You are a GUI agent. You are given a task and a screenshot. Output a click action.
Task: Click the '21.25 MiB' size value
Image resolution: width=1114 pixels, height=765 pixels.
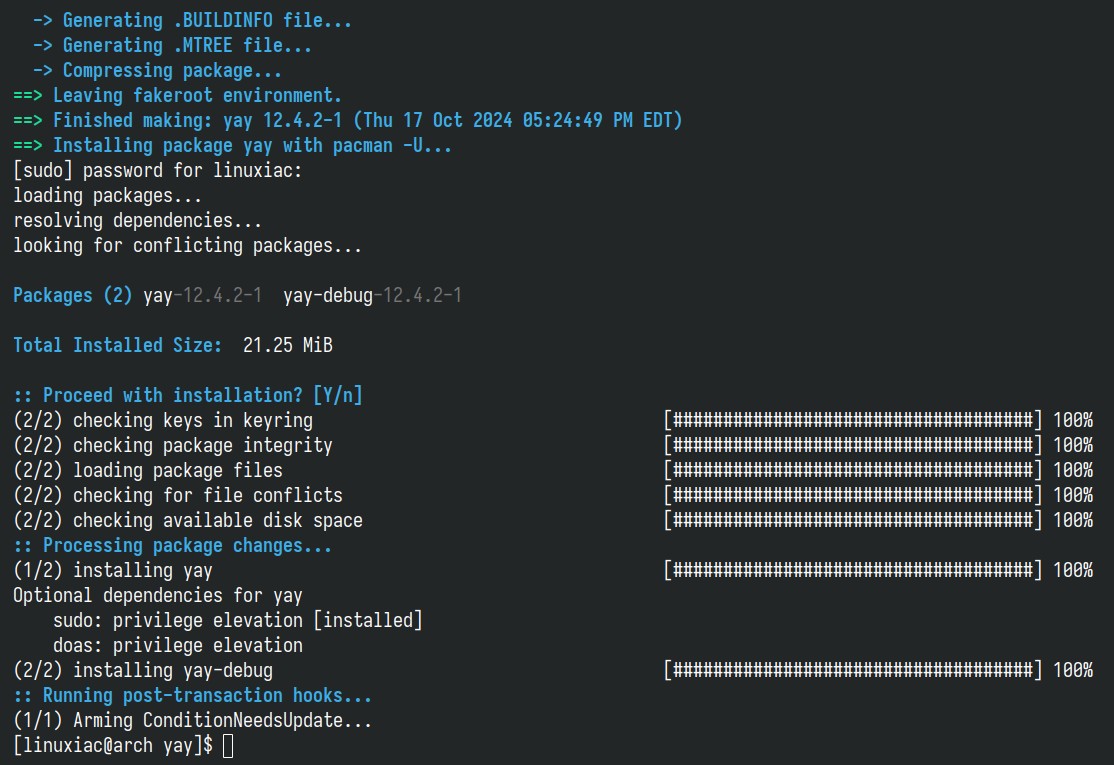pos(288,345)
